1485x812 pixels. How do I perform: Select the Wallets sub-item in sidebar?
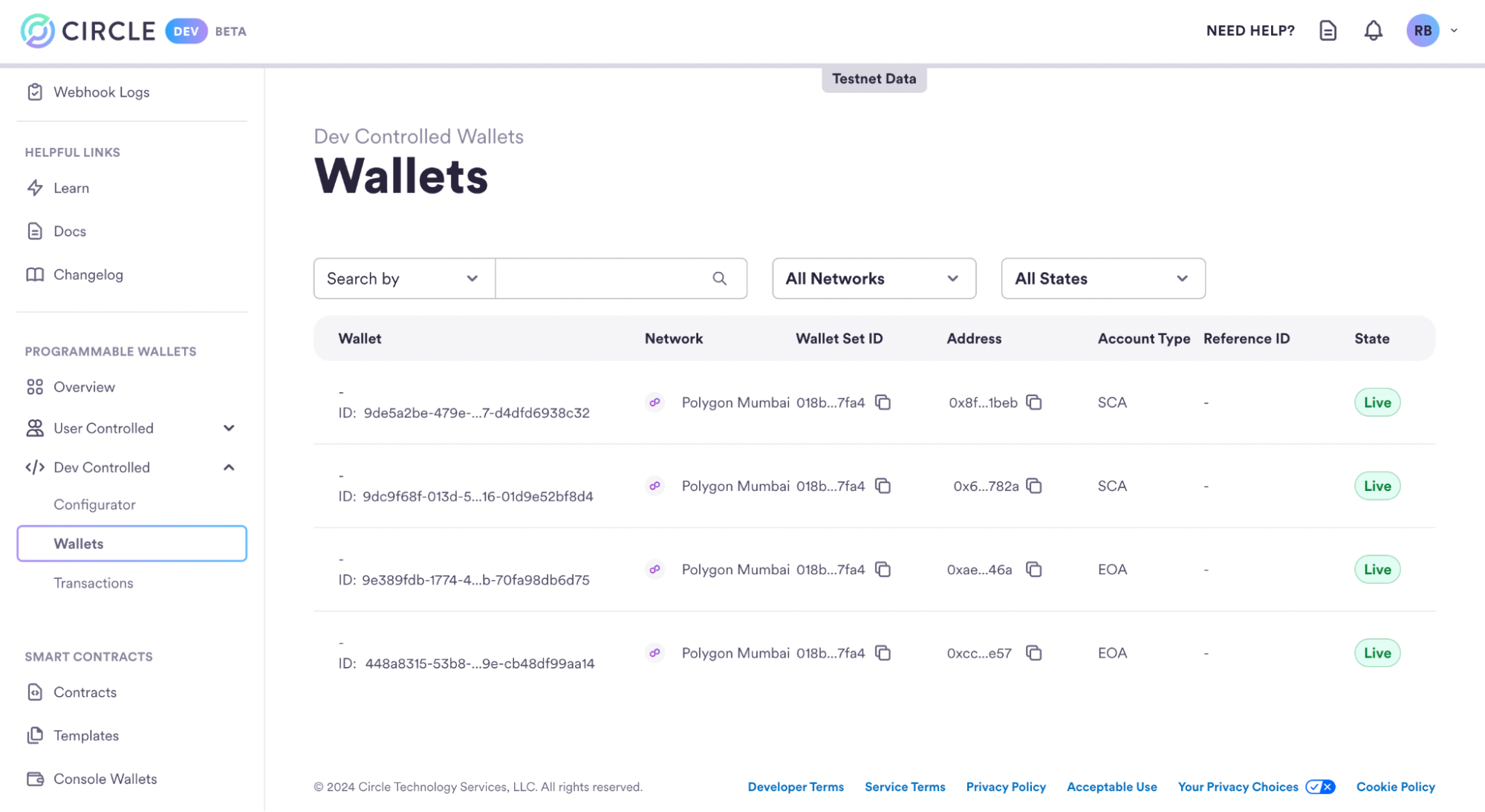[x=131, y=543]
